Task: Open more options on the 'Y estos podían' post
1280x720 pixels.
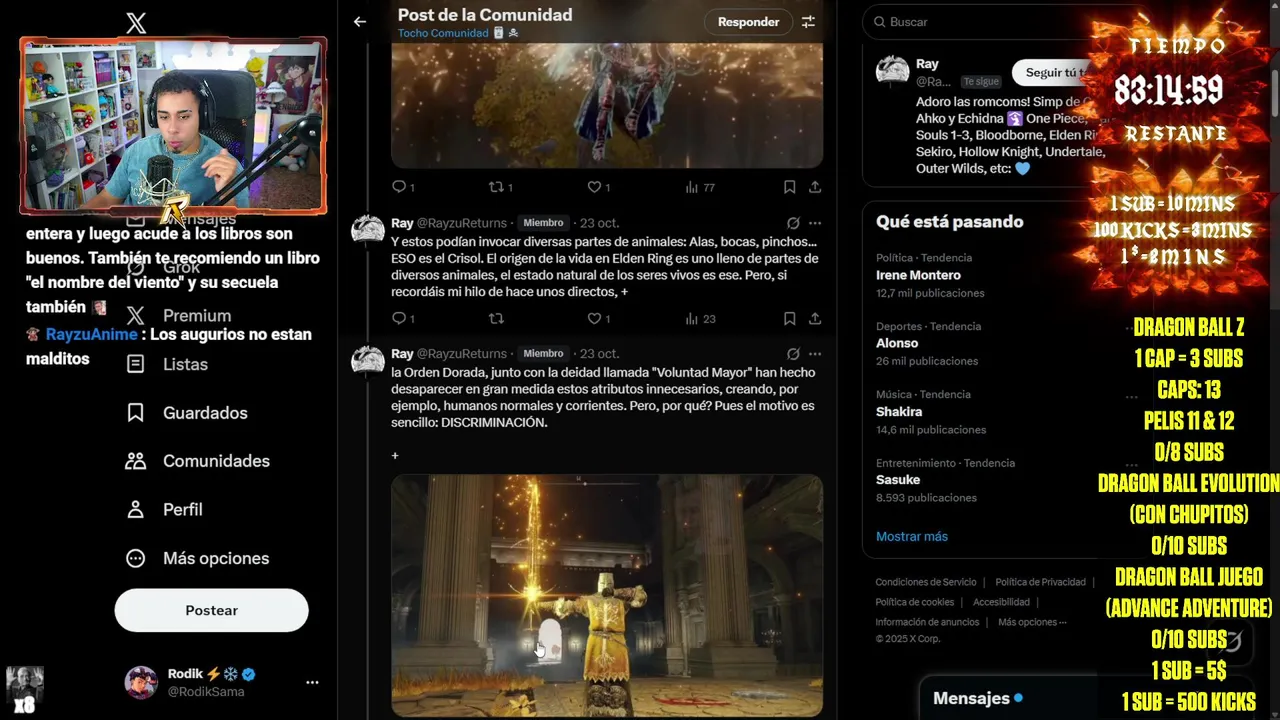Action: 815,223
